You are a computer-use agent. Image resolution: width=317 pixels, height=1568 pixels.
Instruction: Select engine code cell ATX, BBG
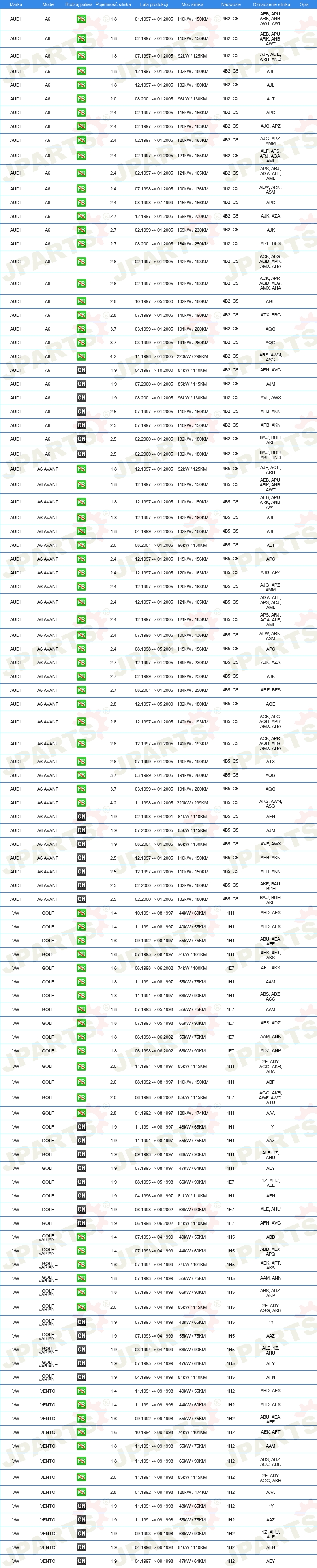[x=271, y=315]
